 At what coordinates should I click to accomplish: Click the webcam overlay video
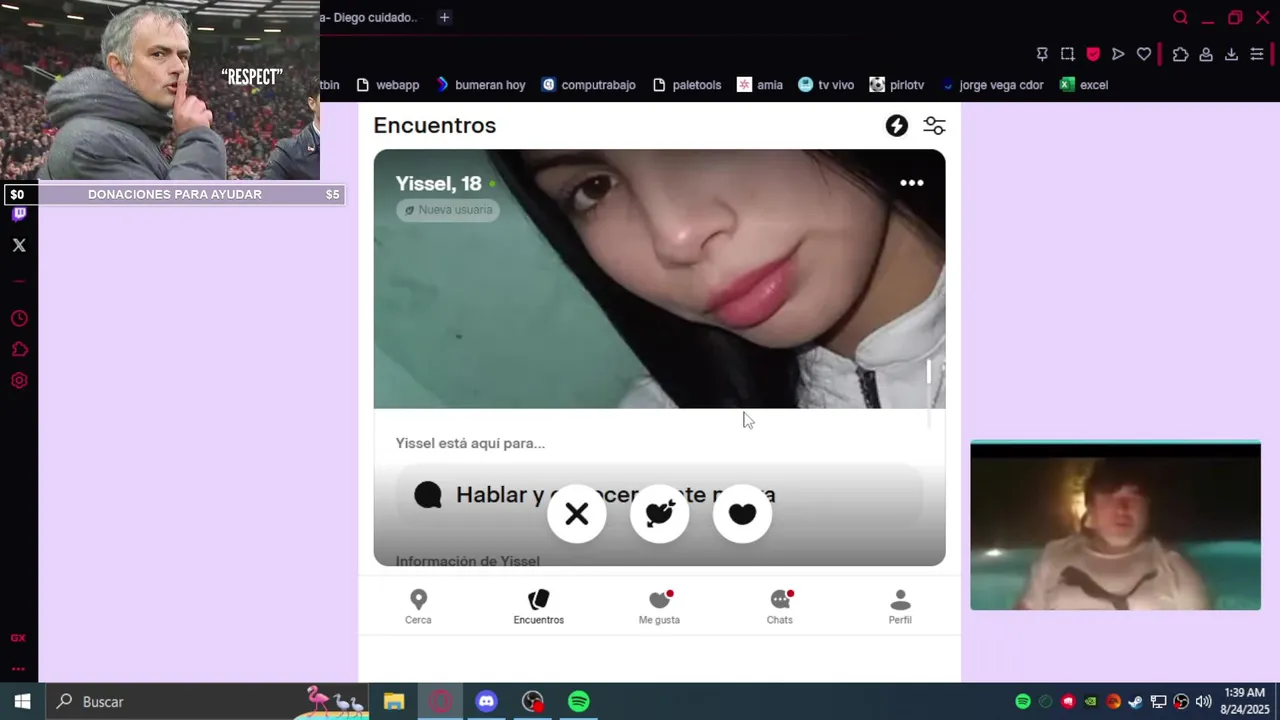tap(1115, 526)
